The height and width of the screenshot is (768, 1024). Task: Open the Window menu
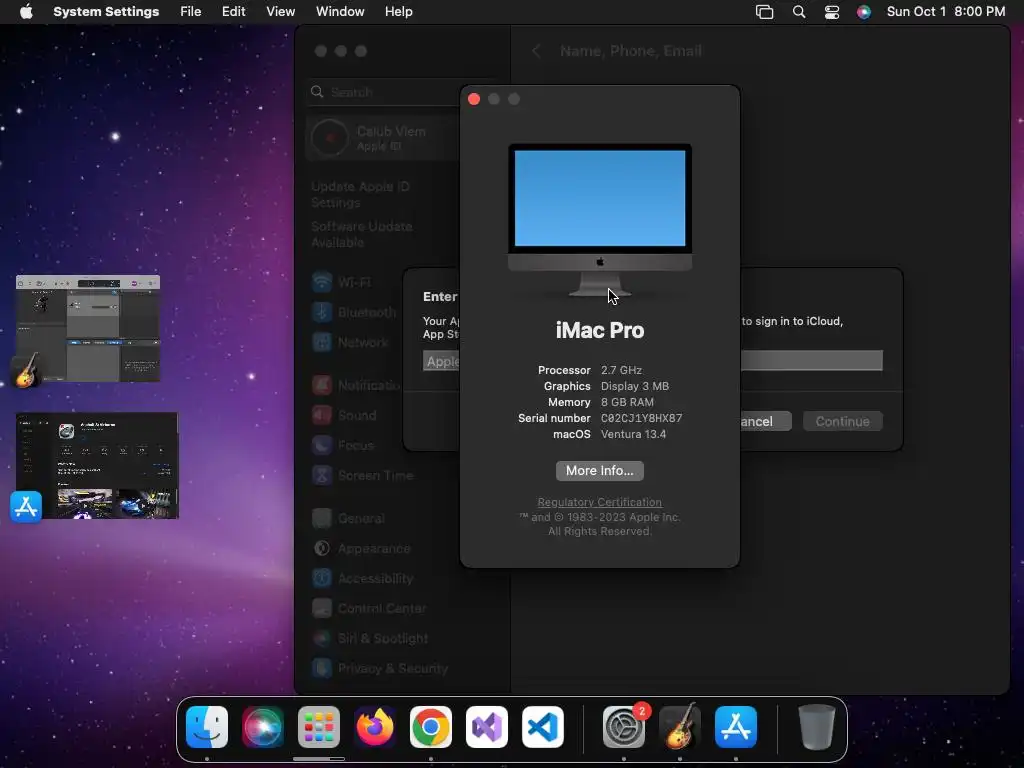pos(340,12)
